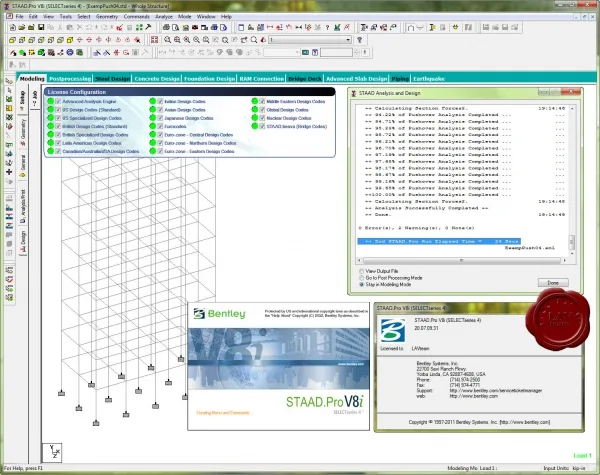Click the last yellow isometric view icon
The height and width of the screenshot is (475, 600).
pos(70,40)
